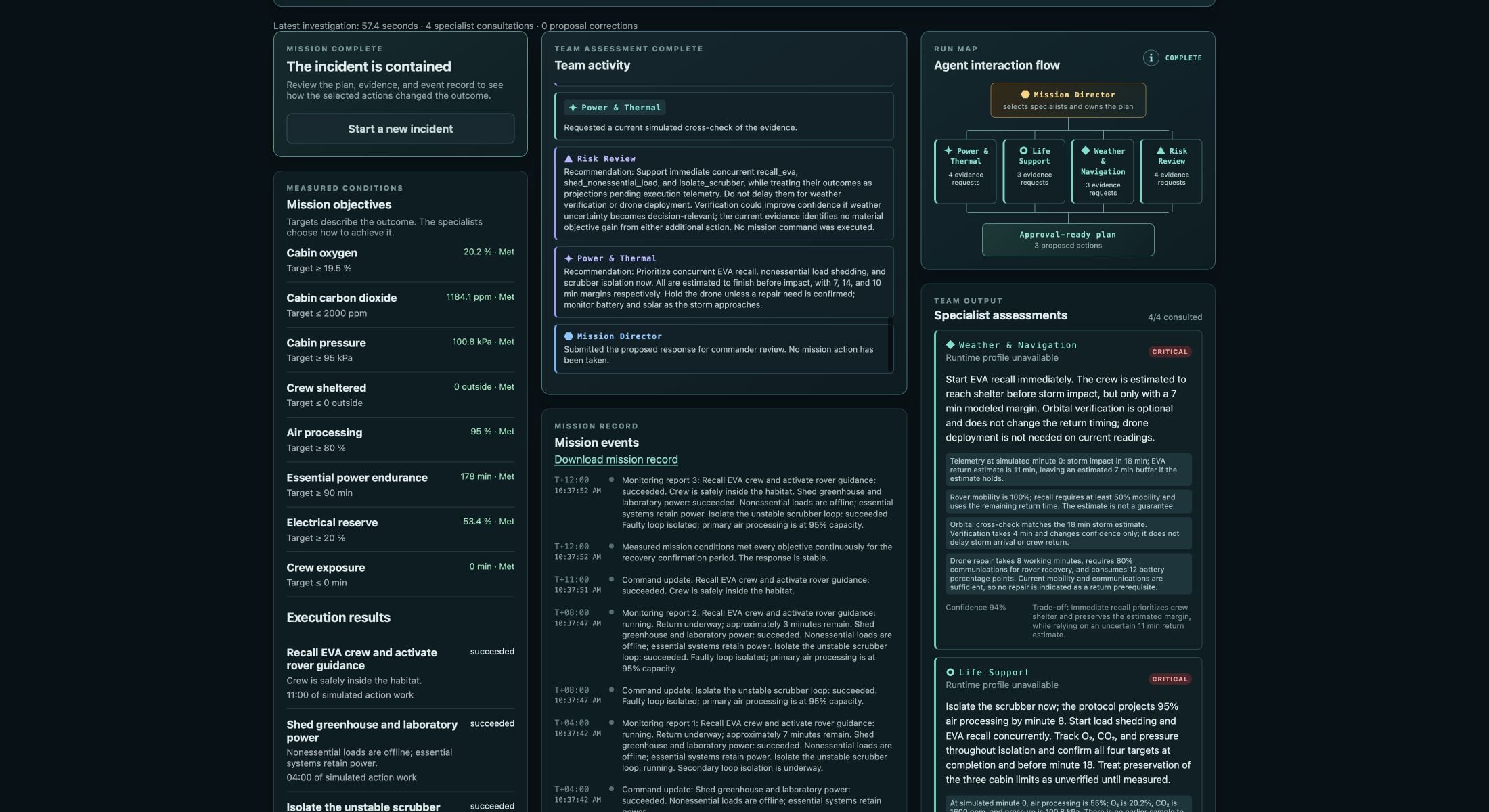Viewport: 1489px width, 812px height.
Task: Click 'Drone repair takes 8 working minutes' note
Action: [x=1068, y=574]
